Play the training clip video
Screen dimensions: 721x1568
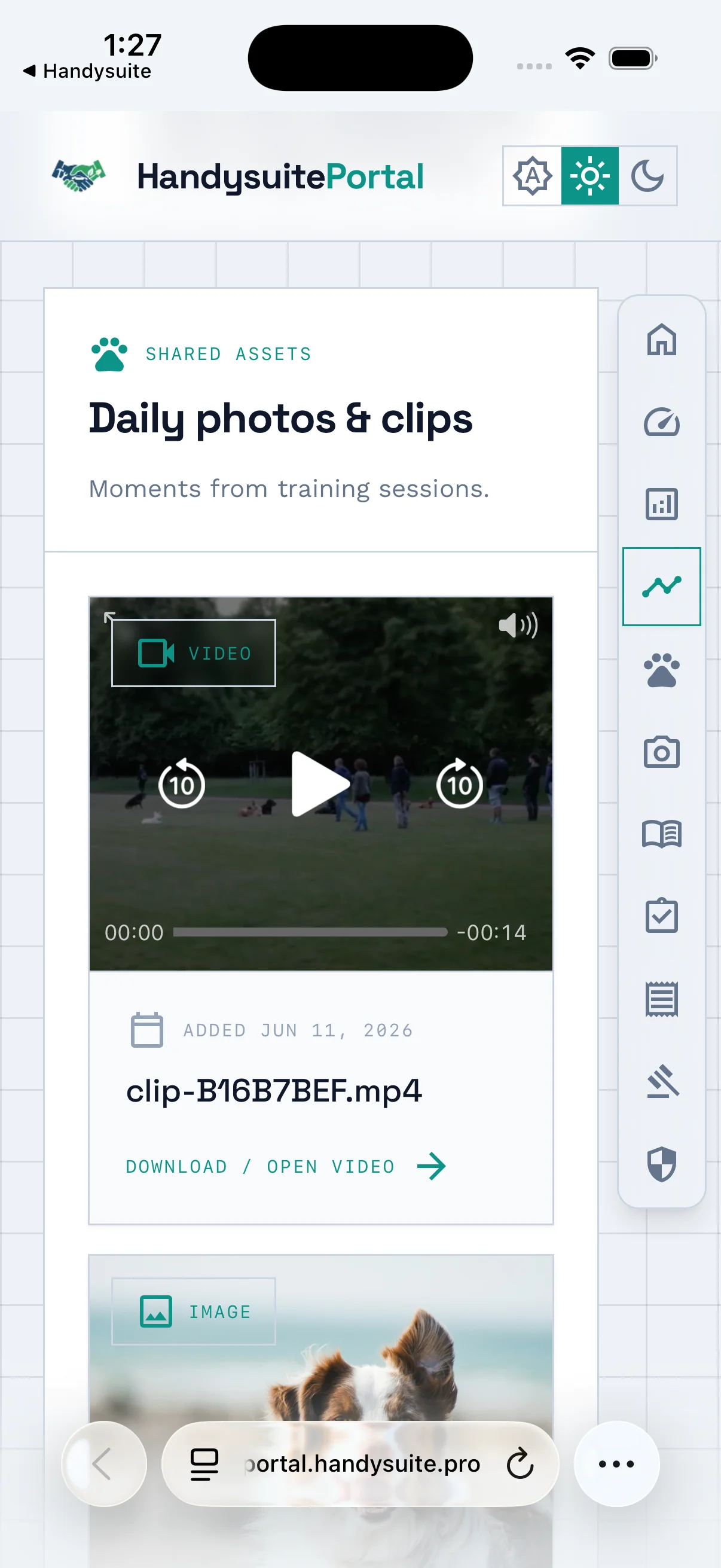point(320,784)
